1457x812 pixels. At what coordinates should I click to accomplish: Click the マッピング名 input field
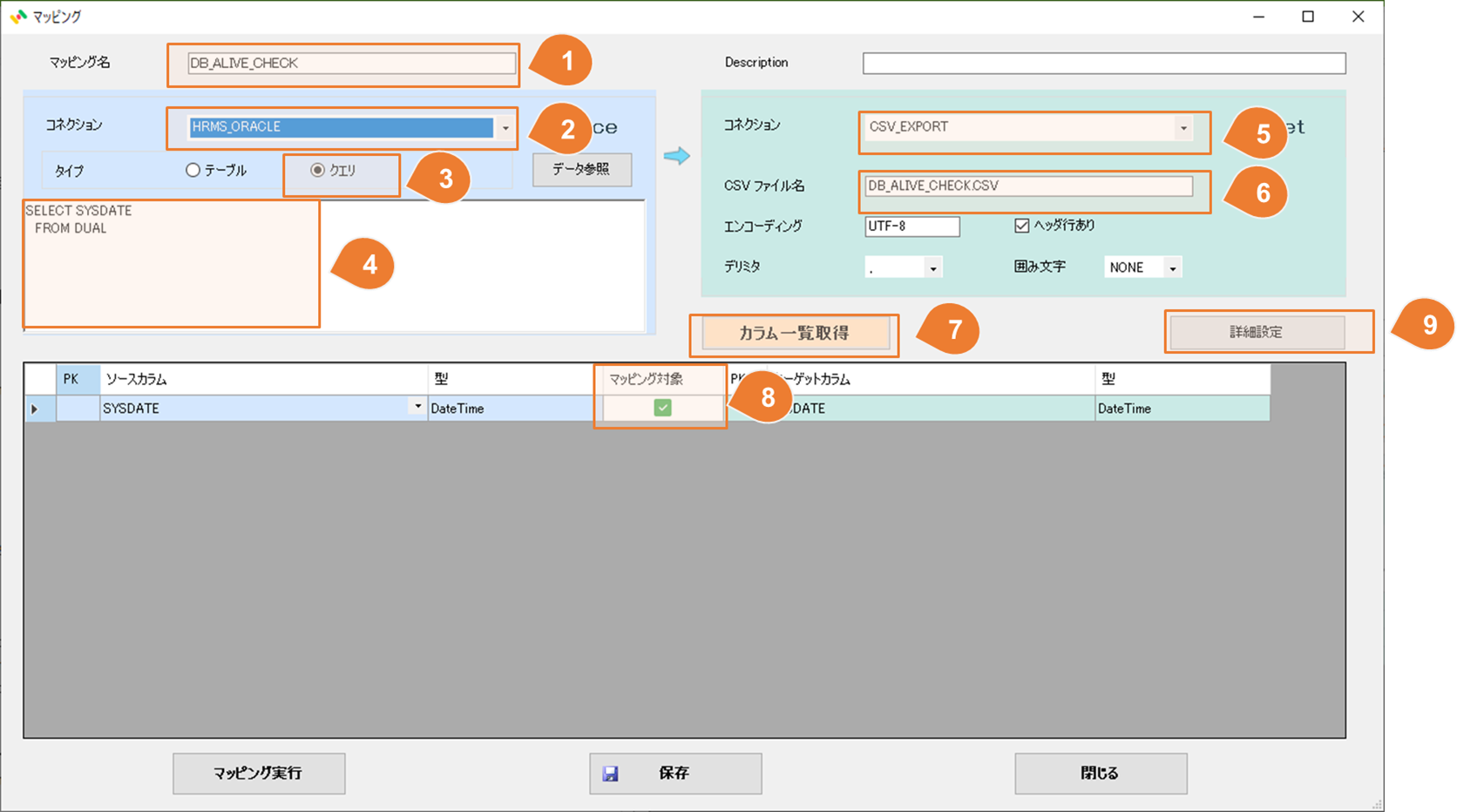point(351,63)
